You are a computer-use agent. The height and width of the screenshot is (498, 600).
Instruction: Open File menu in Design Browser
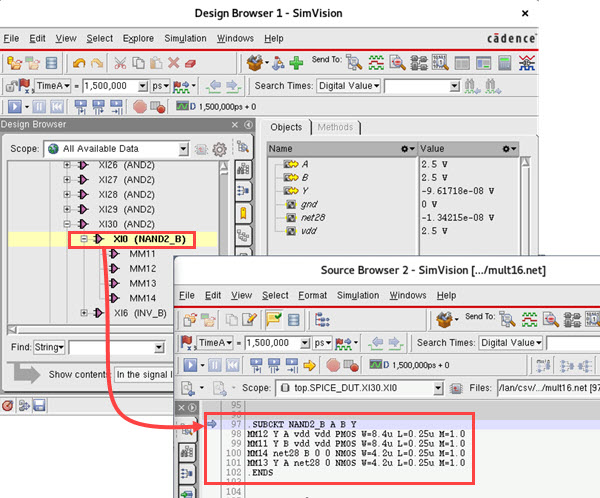coord(11,39)
